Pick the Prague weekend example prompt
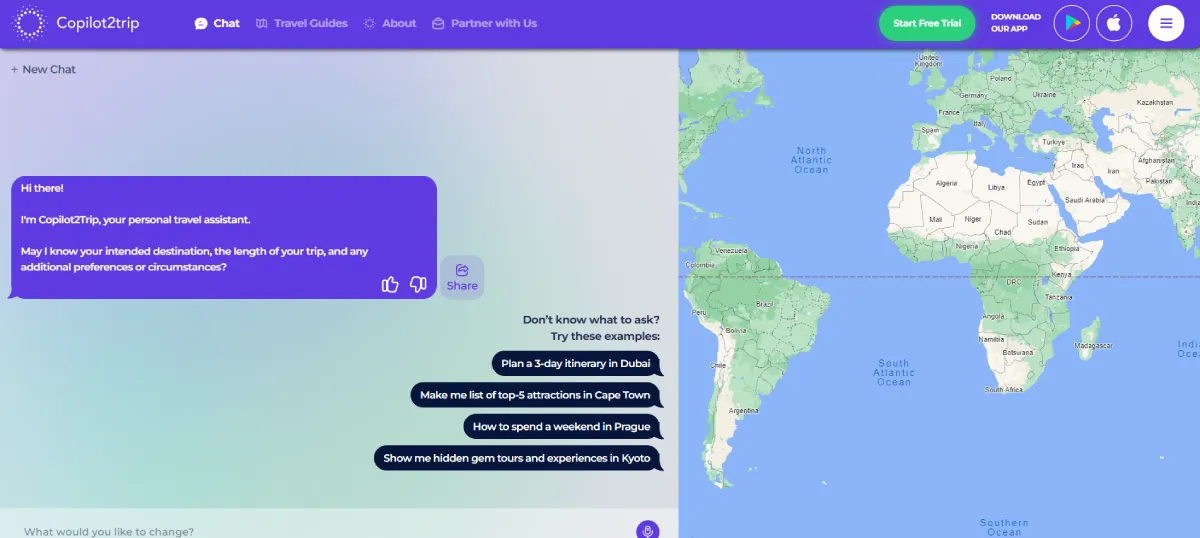 click(561, 426)
